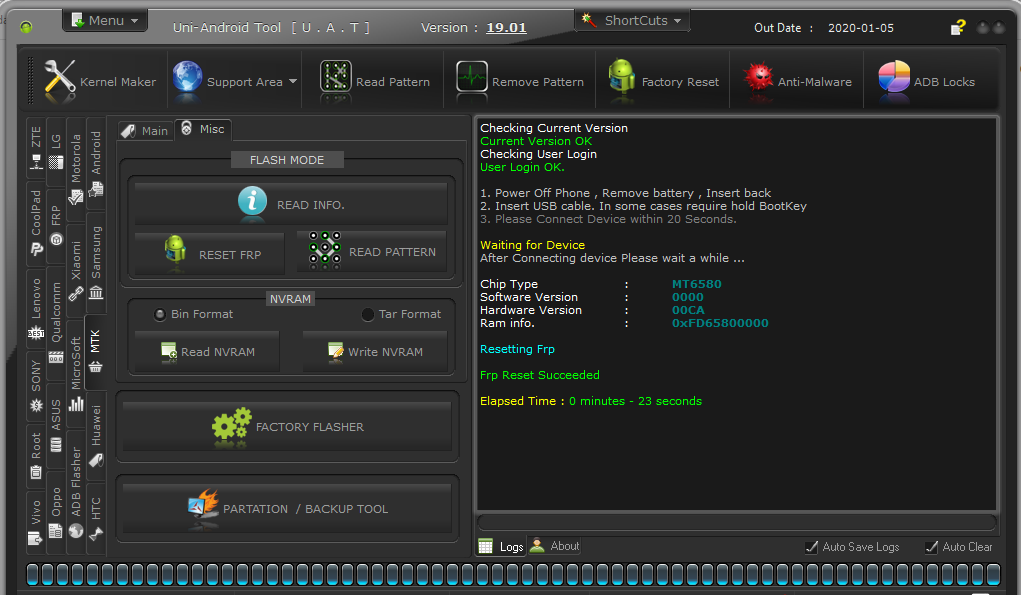The image size is (1021, 595).
Task: Click the MT6580 chip type value
Action: 696,284
